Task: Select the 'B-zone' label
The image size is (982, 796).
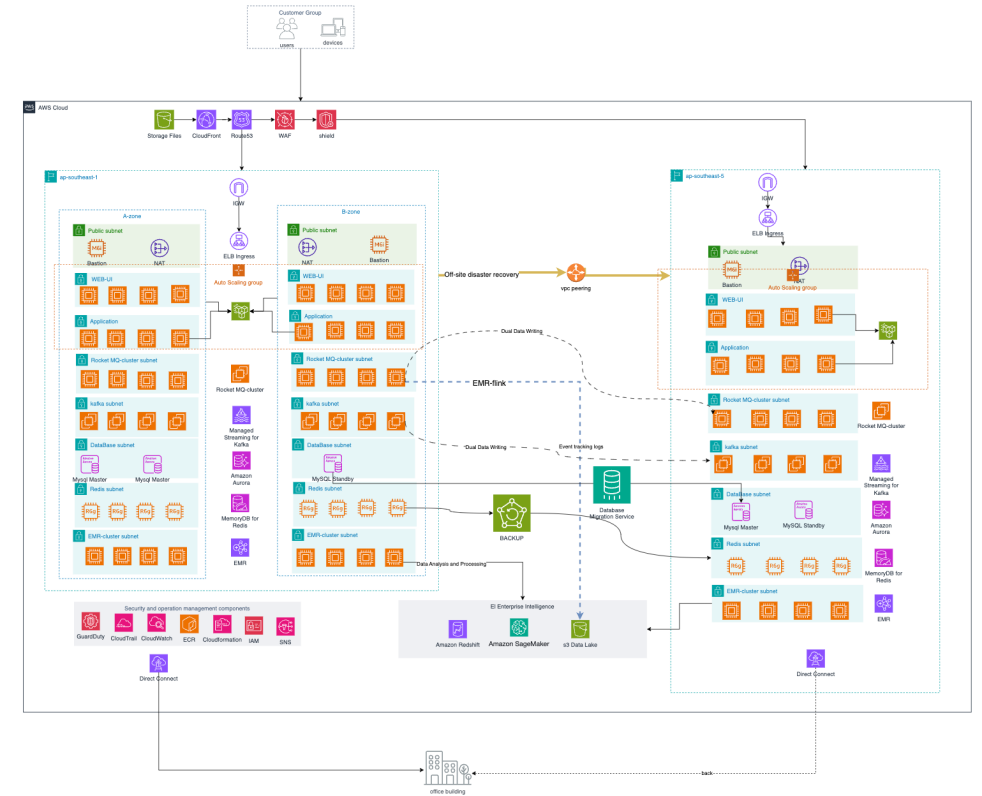Action: (351, 212)
